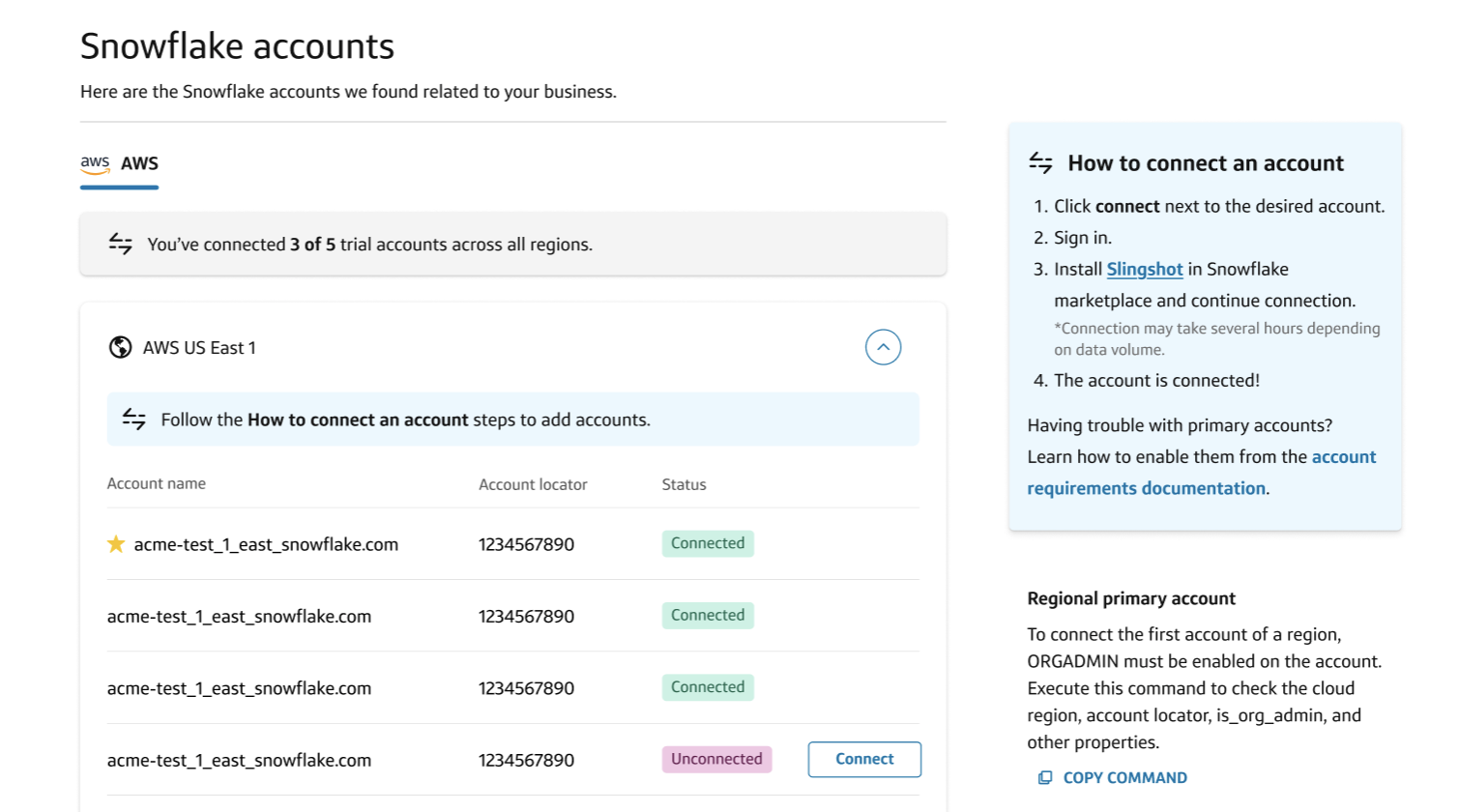This screenshot has height=812, width=1458.
Task: Click Connect button for the unconnected account
Action: [864, 759]
